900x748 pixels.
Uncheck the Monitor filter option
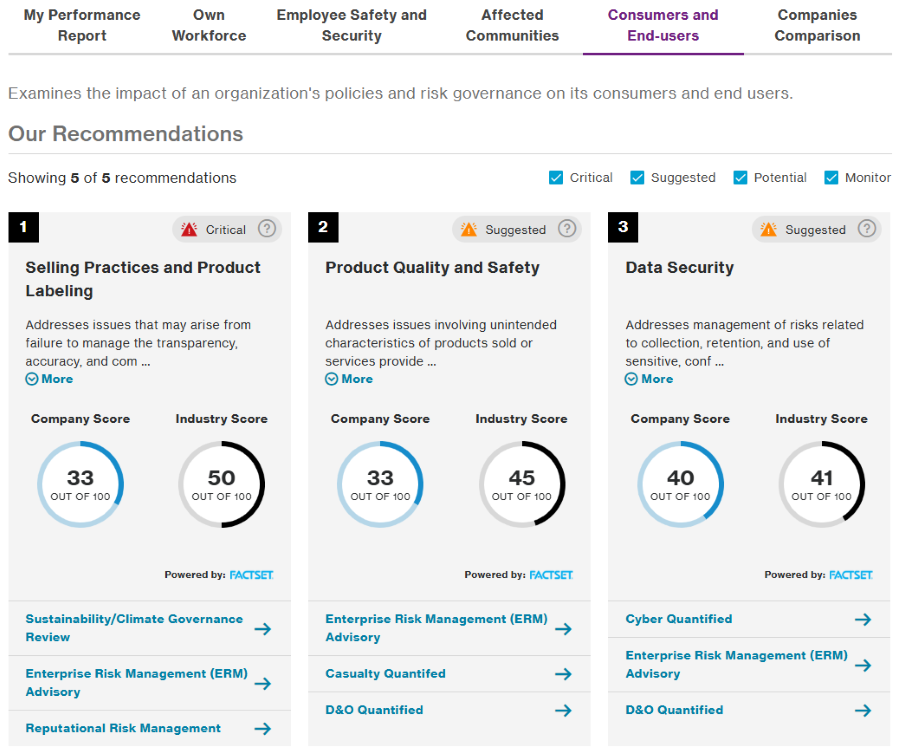829,177
